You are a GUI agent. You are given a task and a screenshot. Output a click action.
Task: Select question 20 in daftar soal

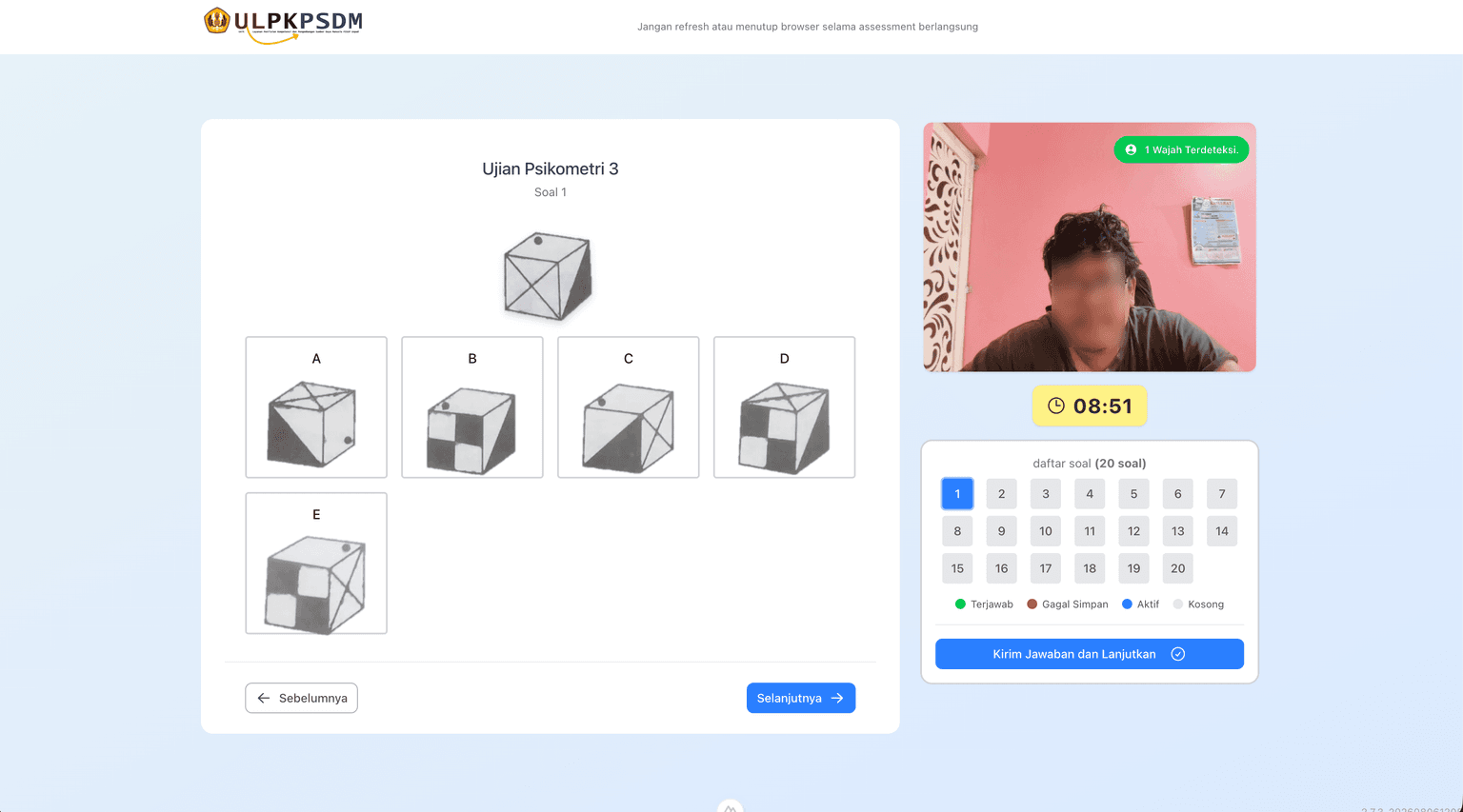(x=1178, y=568)
